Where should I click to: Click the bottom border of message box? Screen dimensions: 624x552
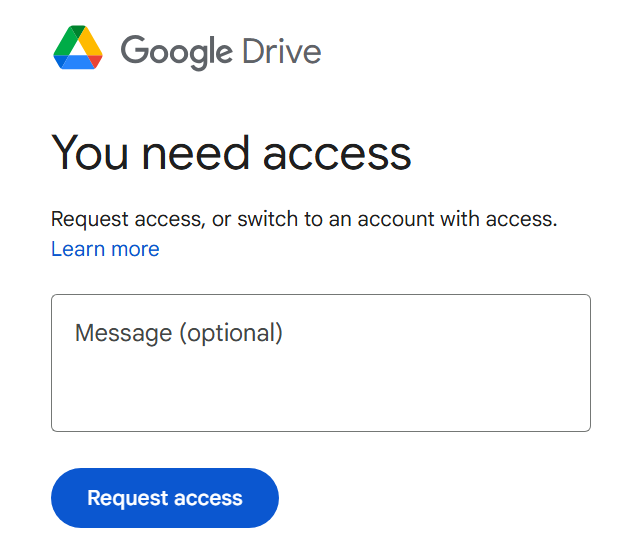coord(321,431)
